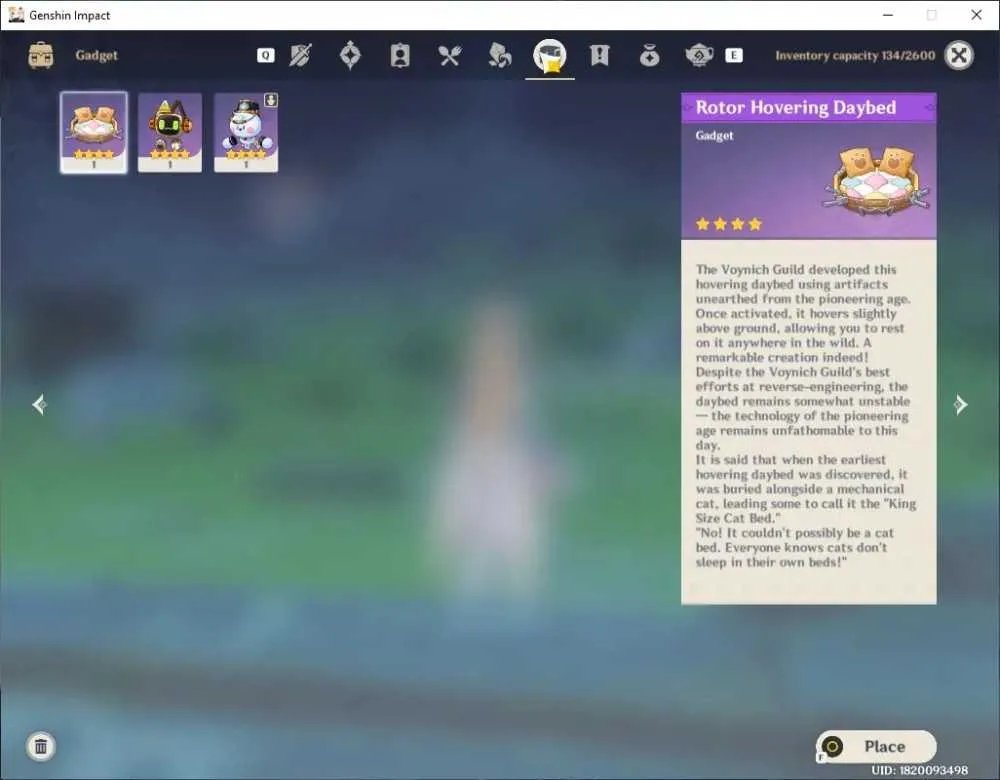The height and width of the screenshot is (780, 1000).
Task: Select the white snowman-like gadget item
Action: pyautogui.click(x=246, y=133)
